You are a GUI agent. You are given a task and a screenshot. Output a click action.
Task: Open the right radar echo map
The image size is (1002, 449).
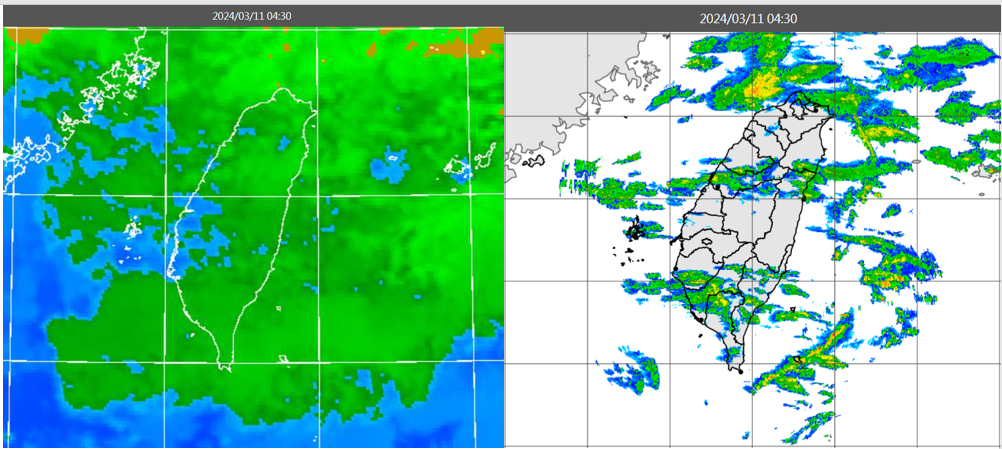tap(753, 240)
